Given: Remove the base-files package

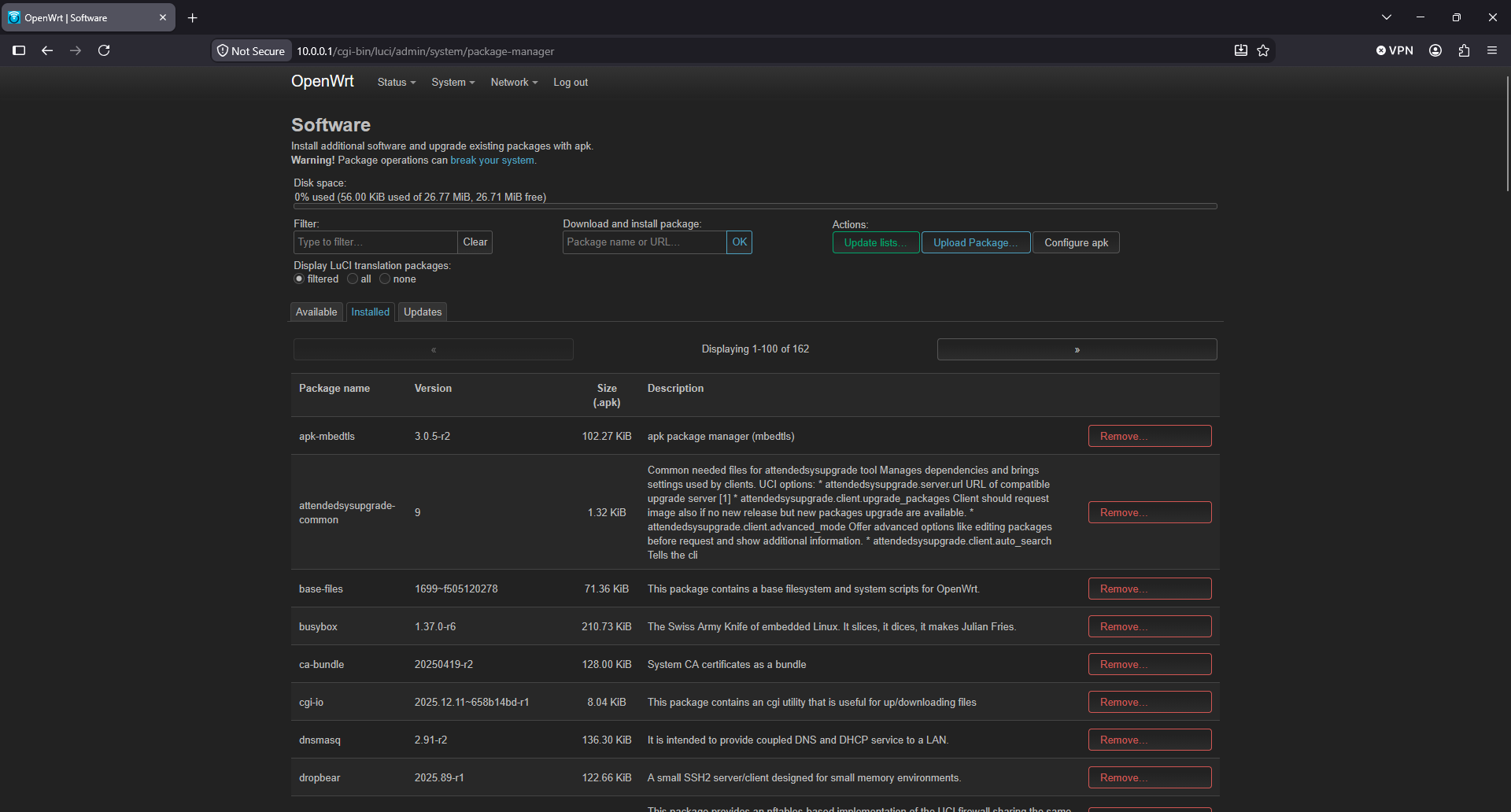Looking at the screenshot, I should (x=1150, y=589).
